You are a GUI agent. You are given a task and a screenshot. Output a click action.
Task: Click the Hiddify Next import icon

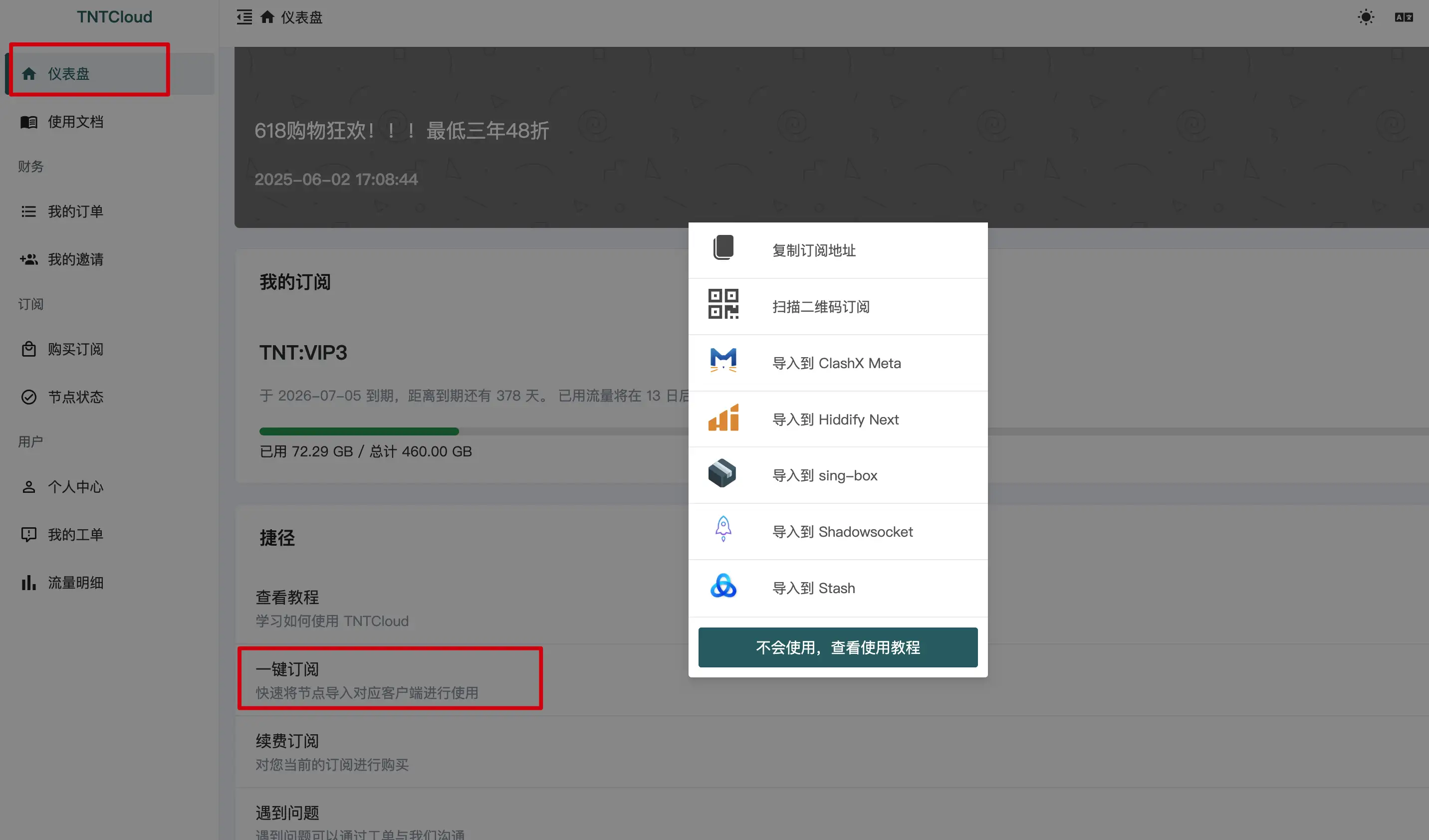722,418
